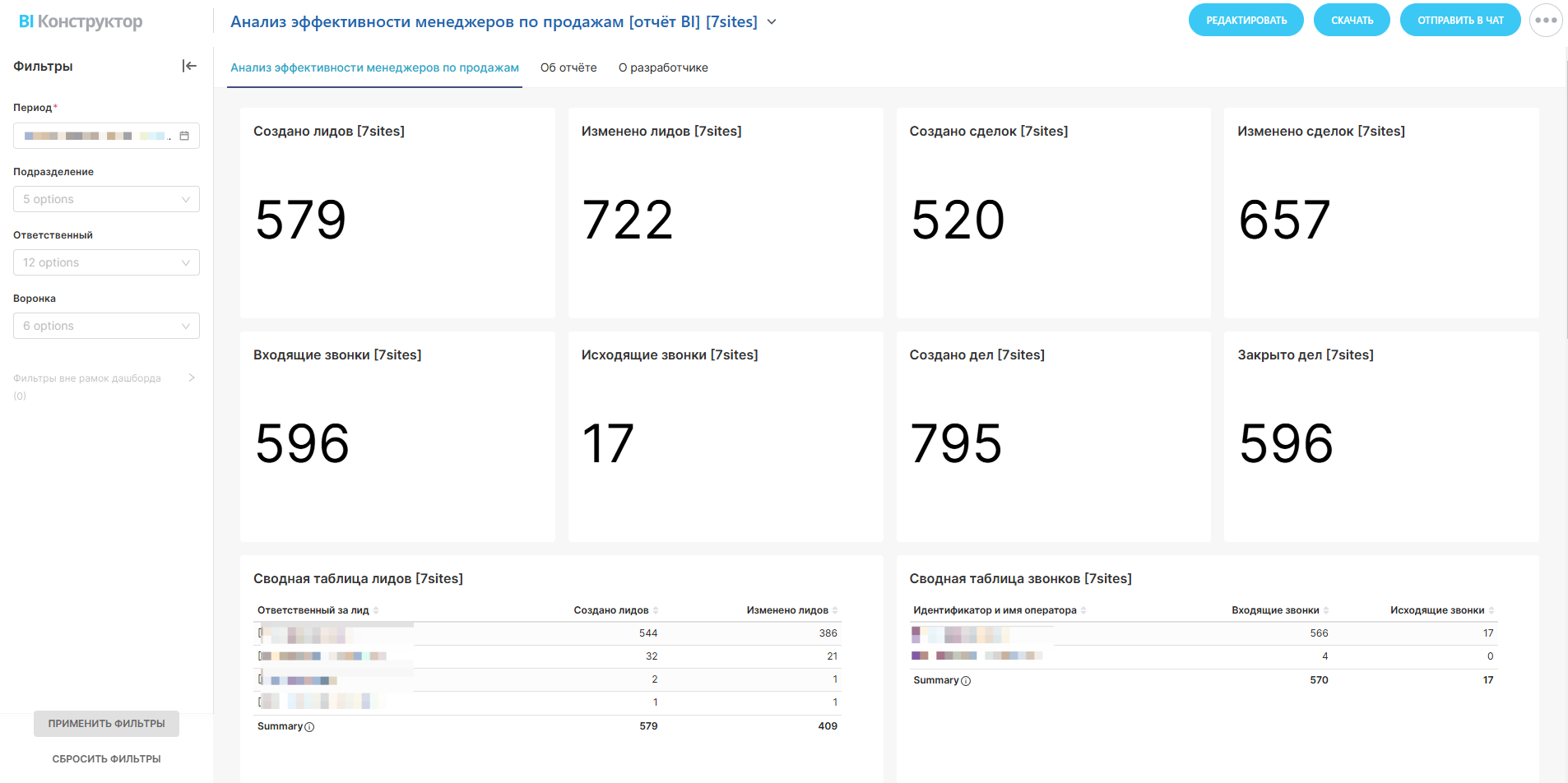The image size is (1568, 783).
Task: Switch to the О разработчике tab
Action: click(x=663, y=67)
